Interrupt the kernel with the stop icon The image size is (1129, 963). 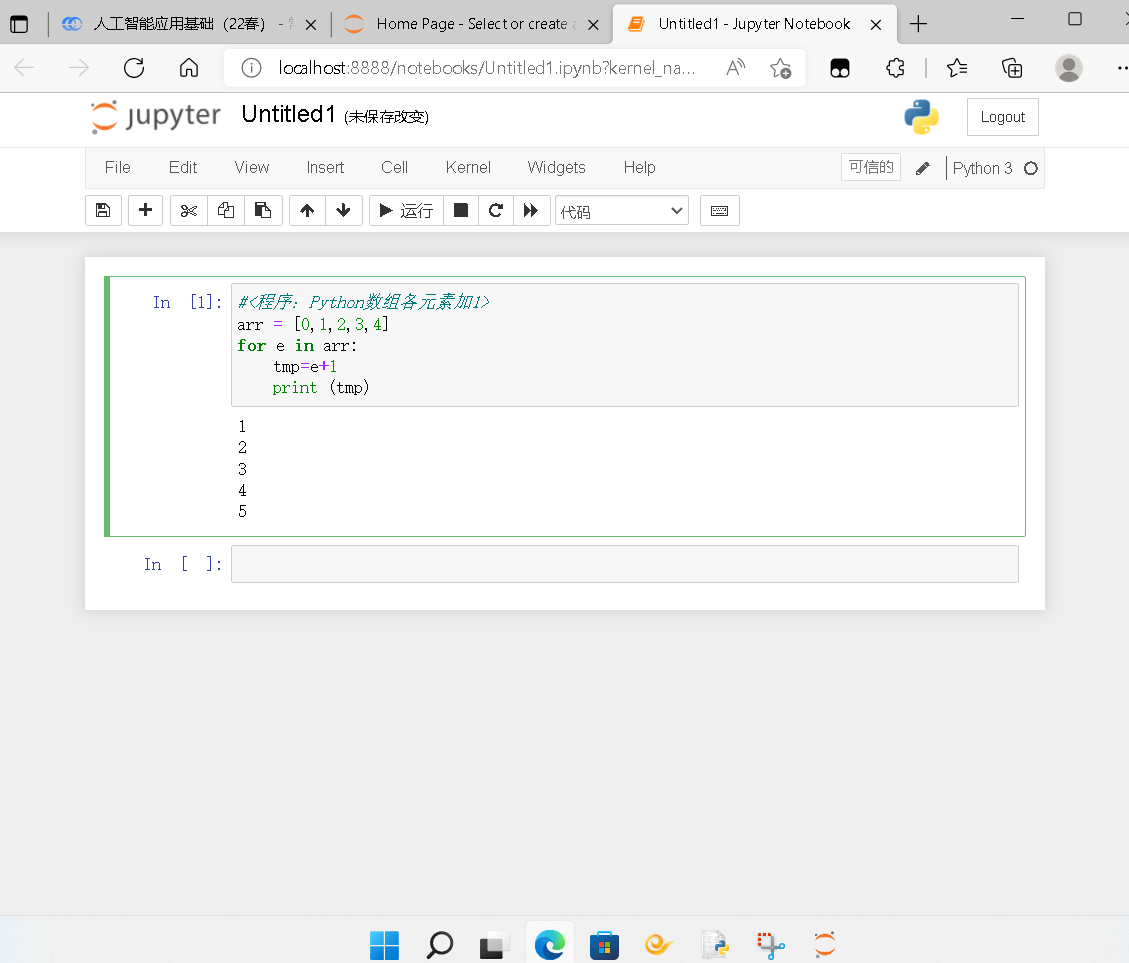point(460,210)
